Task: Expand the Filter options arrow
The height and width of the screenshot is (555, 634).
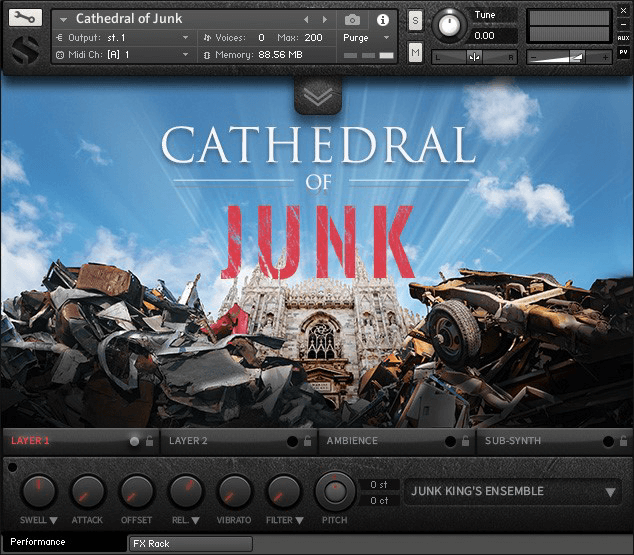Action: click(299, 521)
